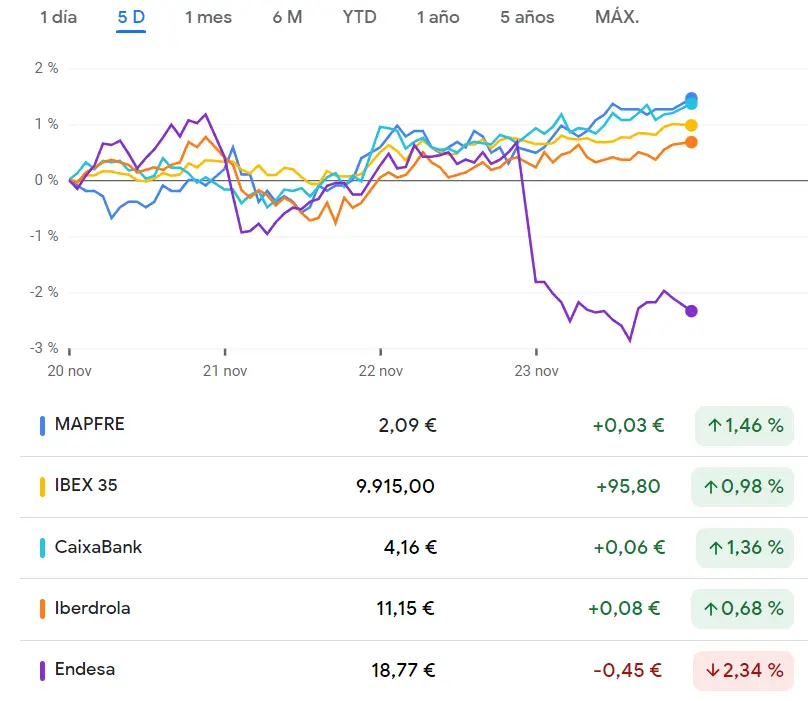Open the Iberdrola stock row
The image size is (808, 701).
(x=400, y=608)
